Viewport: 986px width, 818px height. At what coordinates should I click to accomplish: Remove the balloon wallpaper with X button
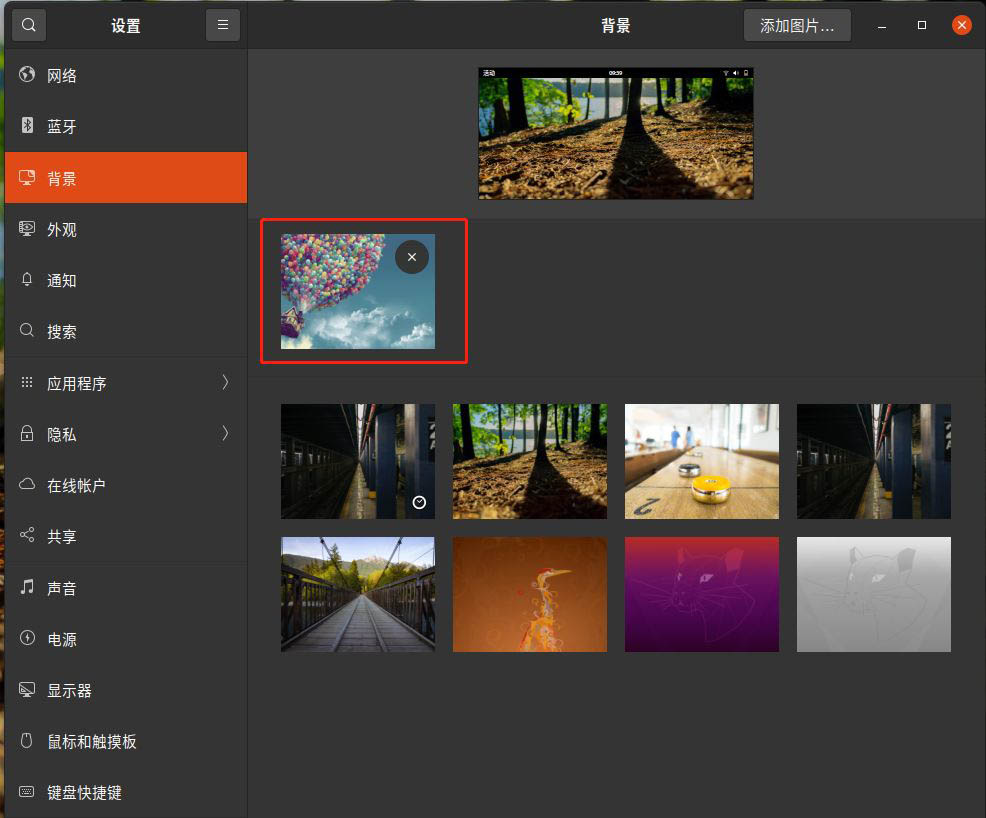[412, 257]
